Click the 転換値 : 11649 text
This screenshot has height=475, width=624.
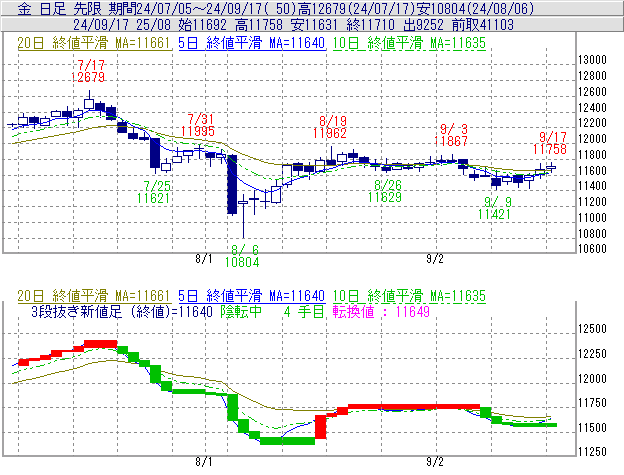click(x=381, y=311)
